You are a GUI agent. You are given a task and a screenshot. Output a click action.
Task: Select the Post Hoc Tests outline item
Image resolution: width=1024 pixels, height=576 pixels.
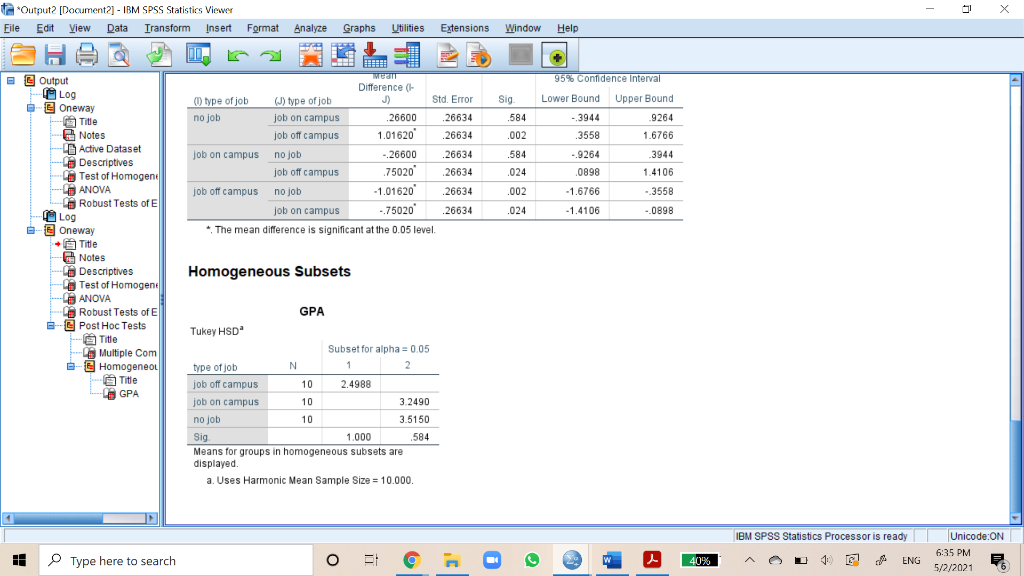point(112,325)
